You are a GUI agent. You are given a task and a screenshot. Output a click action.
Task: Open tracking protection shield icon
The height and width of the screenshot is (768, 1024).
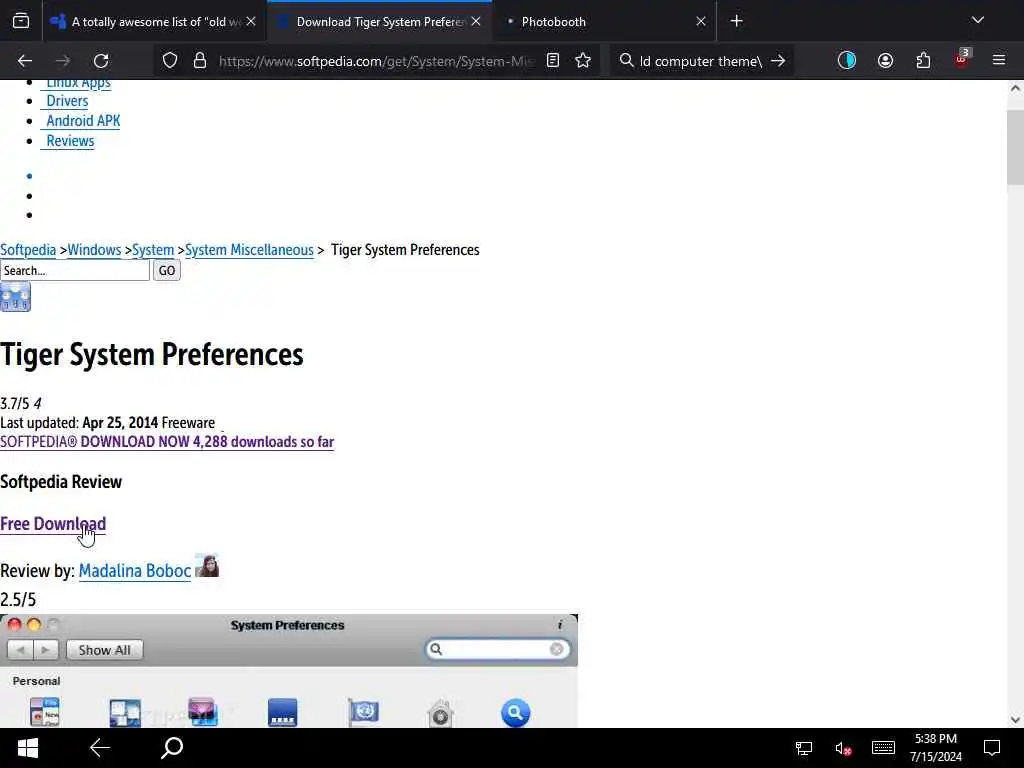[170, 61]
